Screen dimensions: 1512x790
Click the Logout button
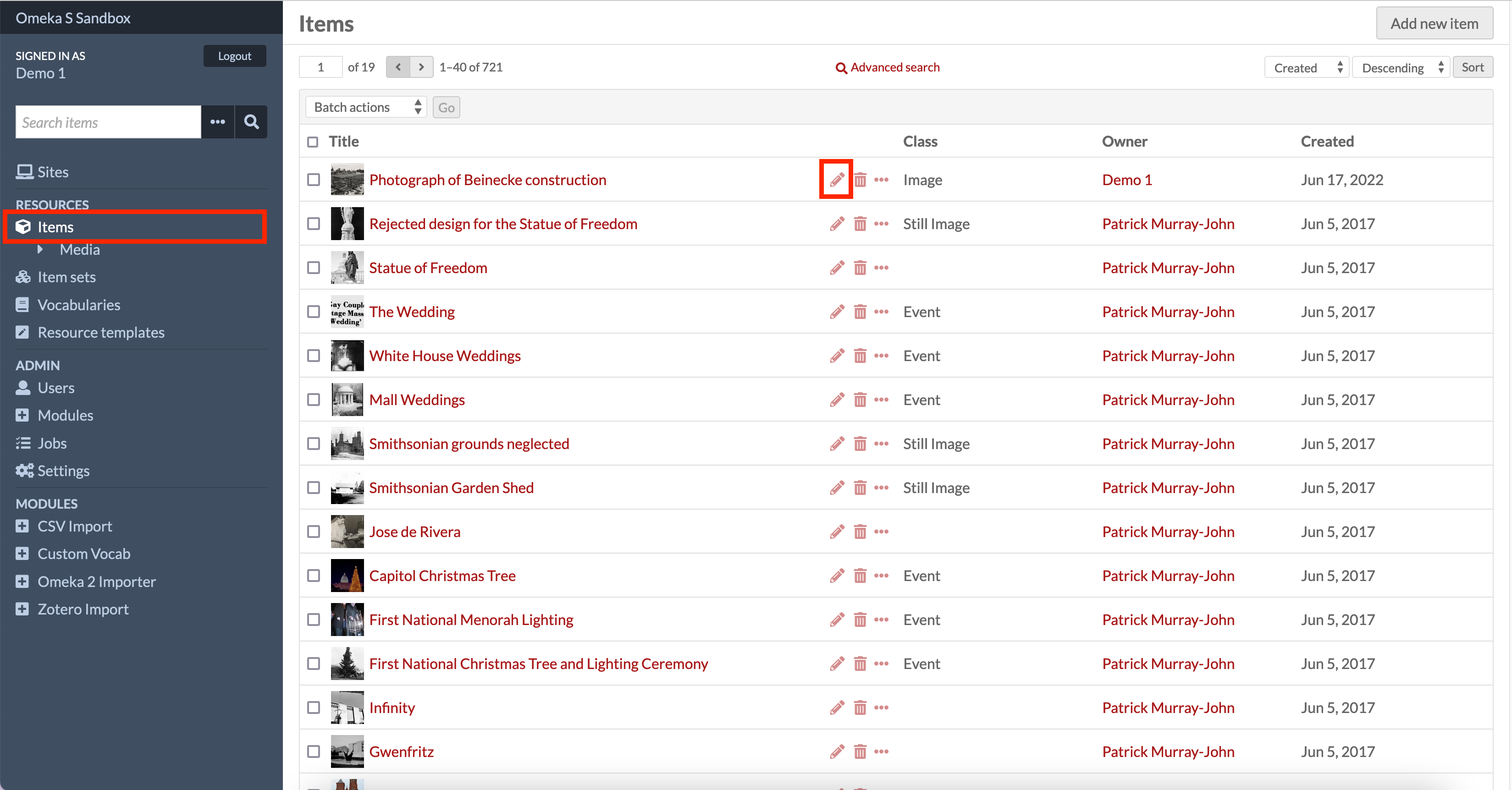[x=235, y=56]
